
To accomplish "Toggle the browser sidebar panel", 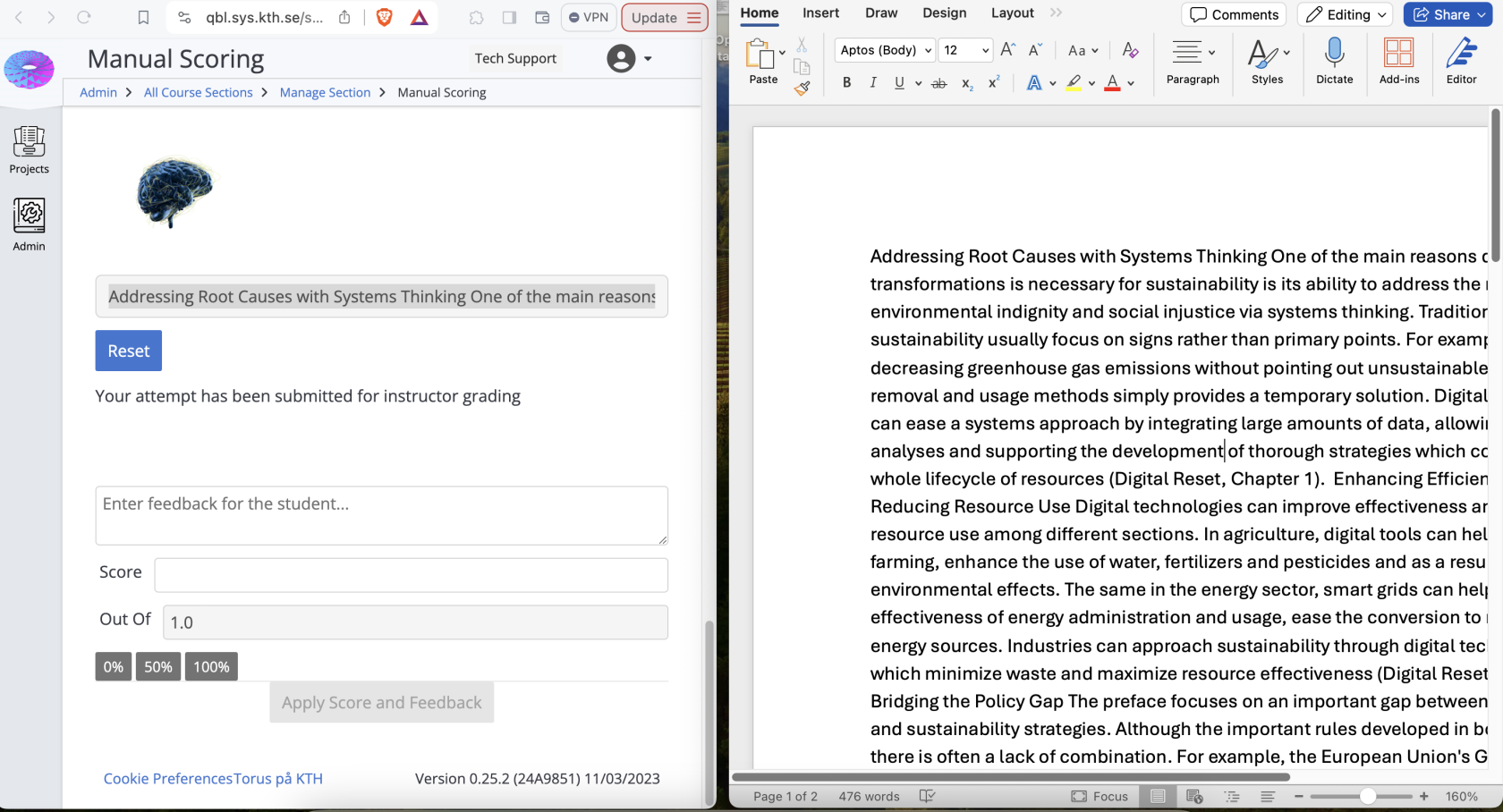I will pyautogui.click(x=509, y=17).
